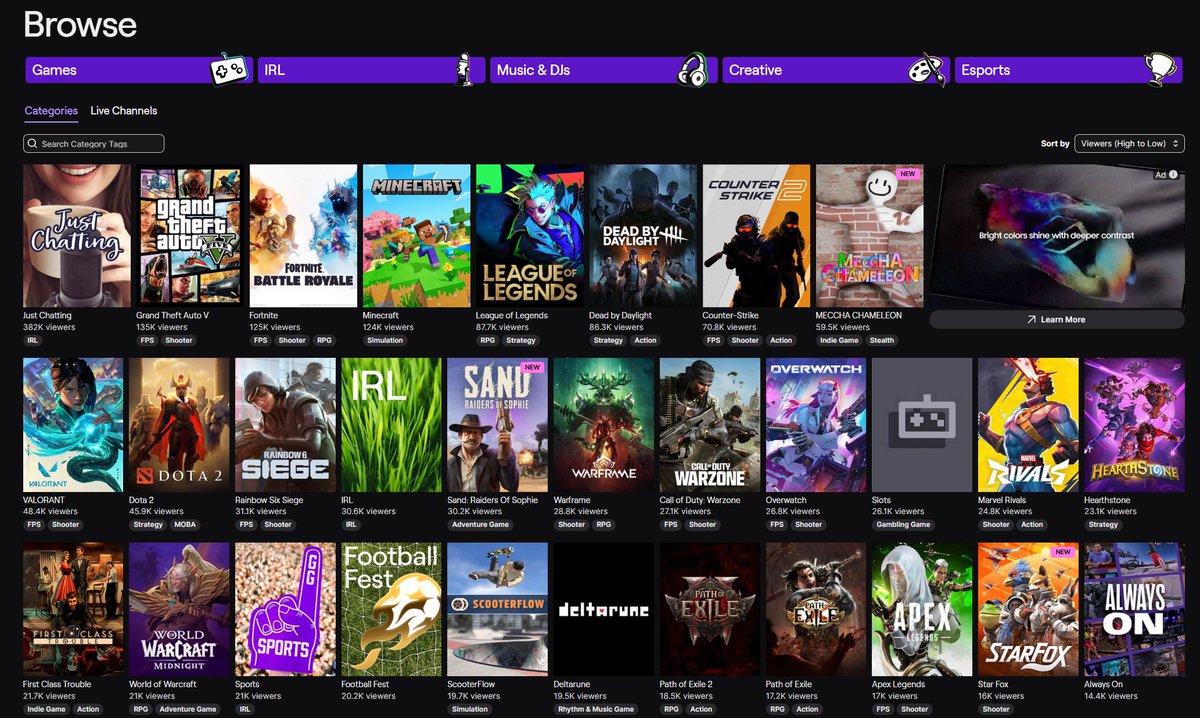
Task: Click the Indie Game tag under MECCHA CHAMELEON
Action: click(838, 340)
